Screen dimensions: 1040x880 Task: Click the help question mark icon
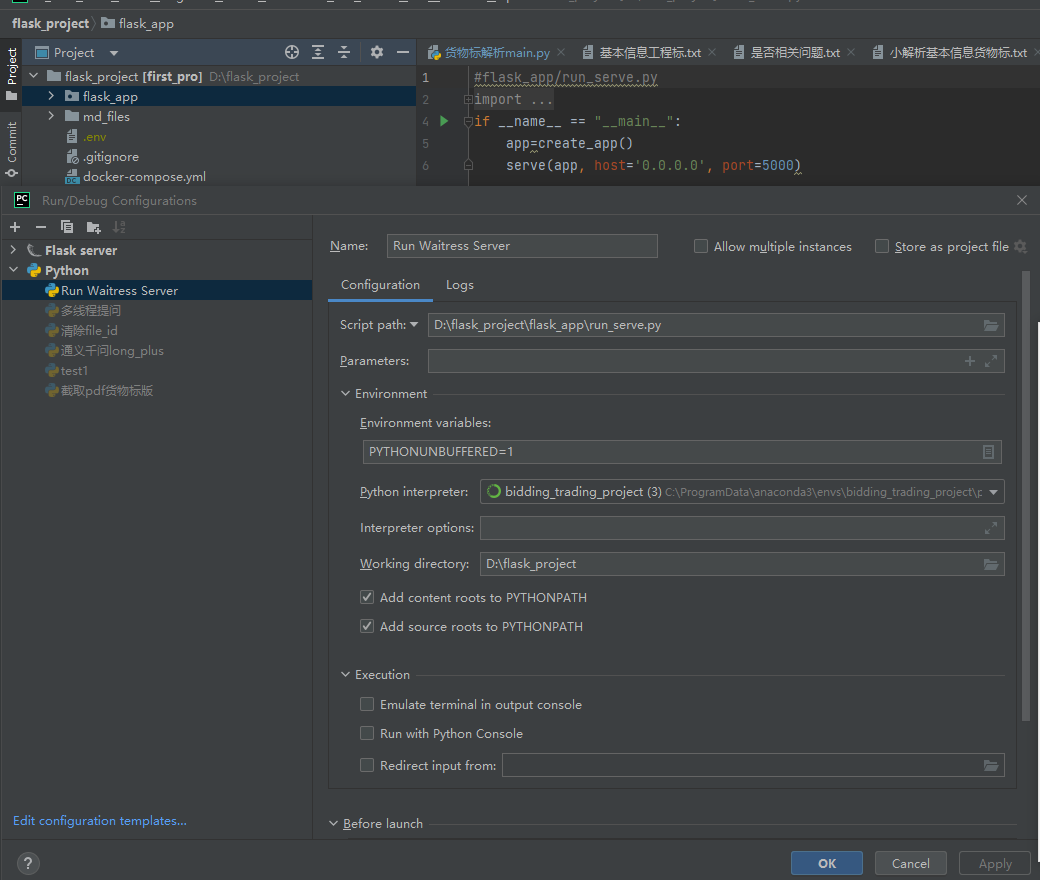[28, 863]
